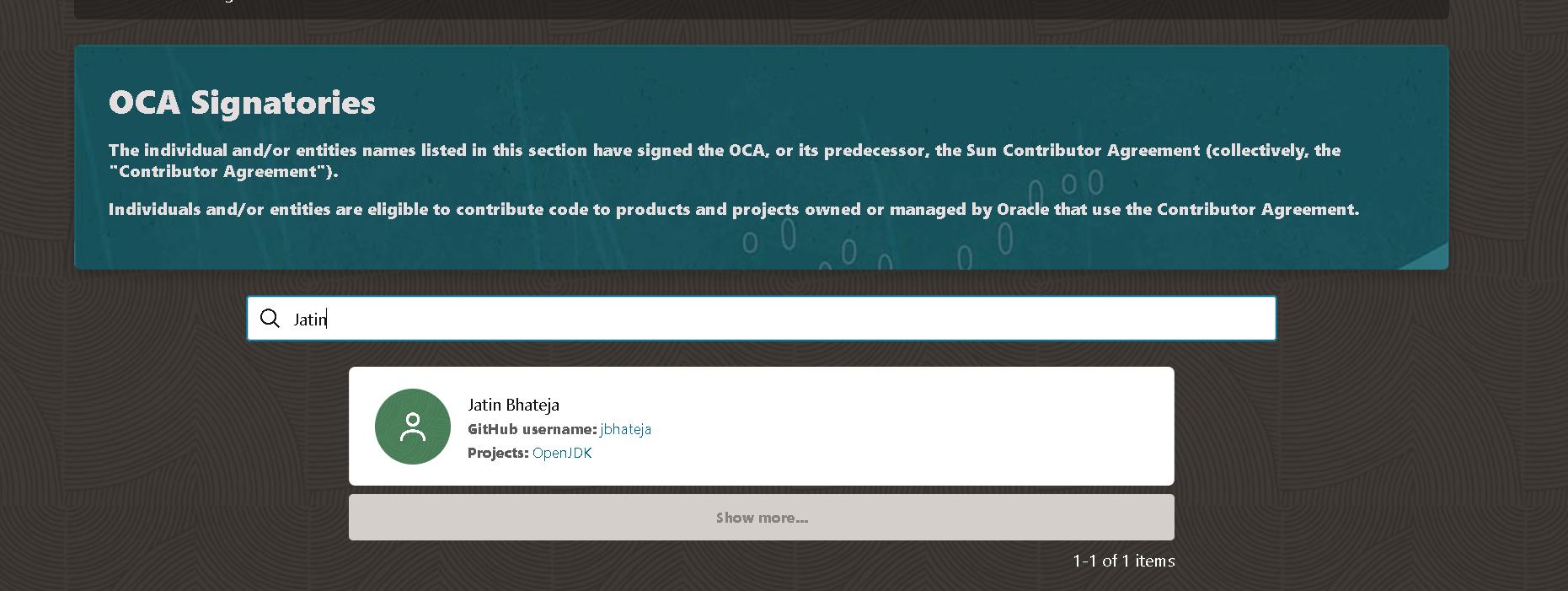1568x591 pixels.
Task: Click the light triangle in banner's bottom-right corner
Action: click(1432, 258)
